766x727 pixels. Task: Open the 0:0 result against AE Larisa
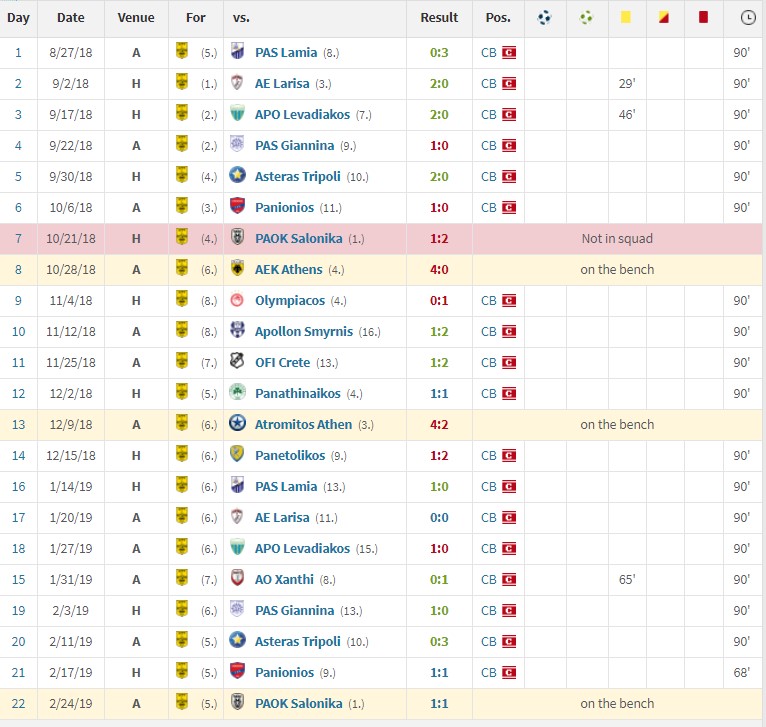tap(439, 517)
